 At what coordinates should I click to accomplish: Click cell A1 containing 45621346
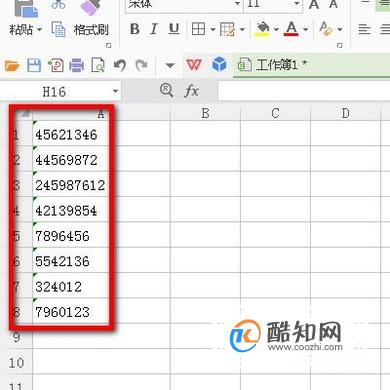(70, 134)
